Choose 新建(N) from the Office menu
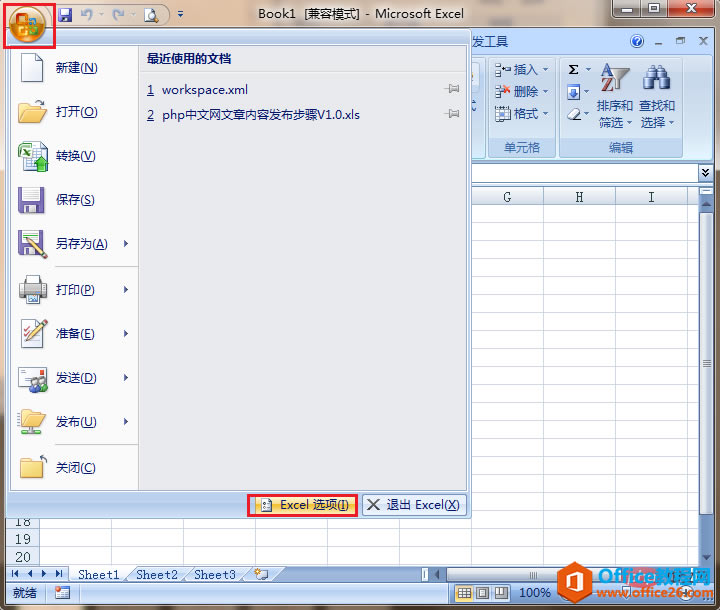720x610 pixels. click(74, 68)
